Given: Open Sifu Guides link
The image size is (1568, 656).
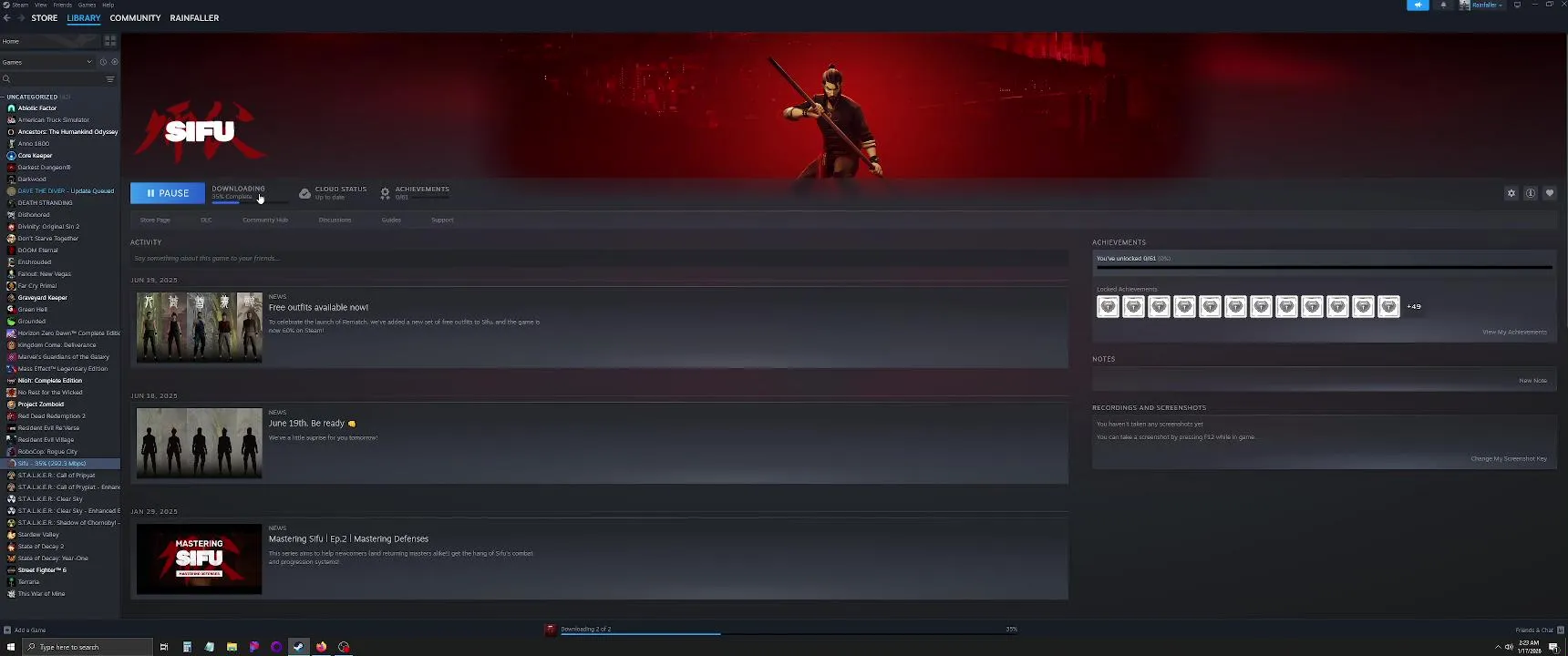Looking at the screenshot, I should 391,220.
